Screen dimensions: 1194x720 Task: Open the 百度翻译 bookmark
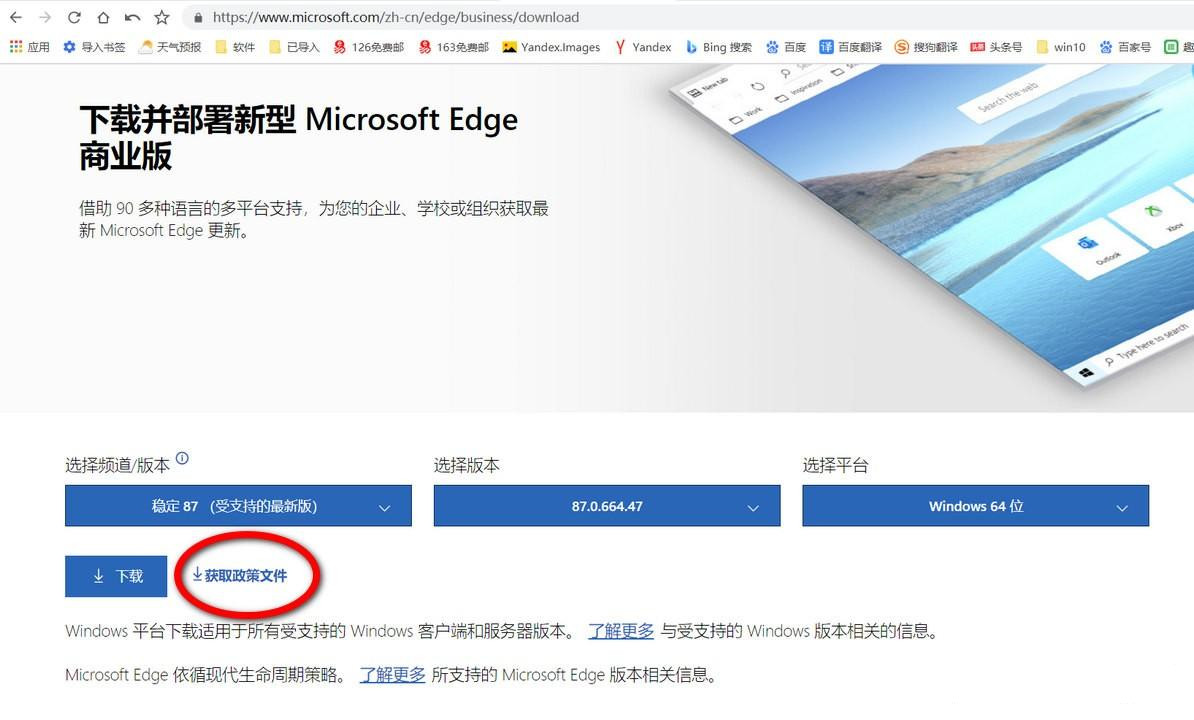(x=851, y=47)
